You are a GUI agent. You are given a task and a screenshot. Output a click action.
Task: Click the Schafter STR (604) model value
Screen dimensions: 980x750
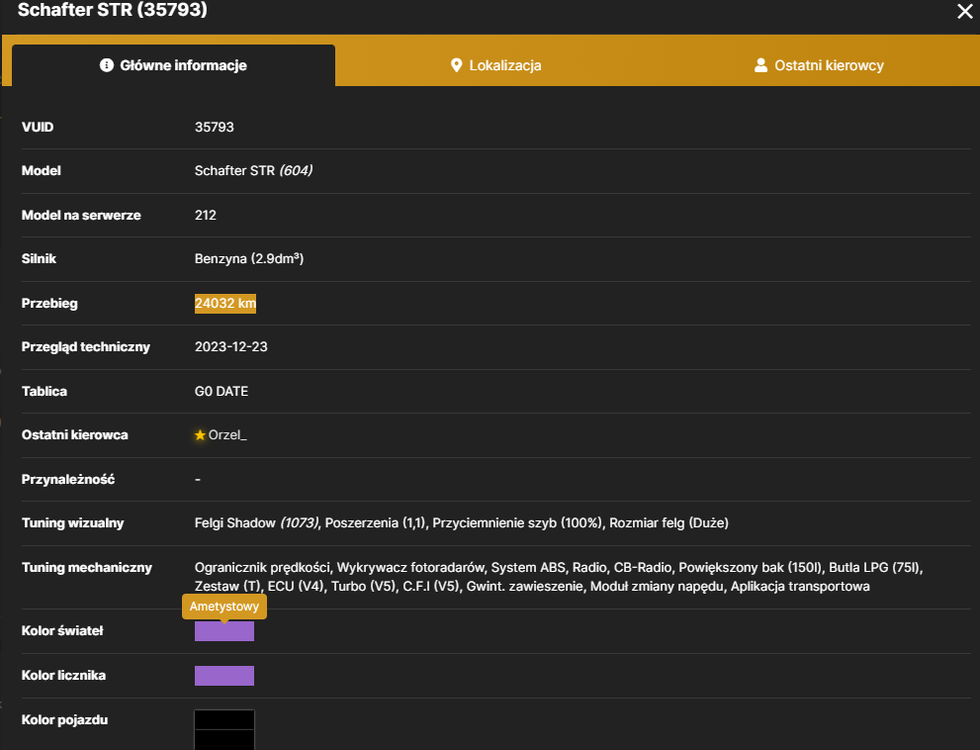click(x=254, y=171)
